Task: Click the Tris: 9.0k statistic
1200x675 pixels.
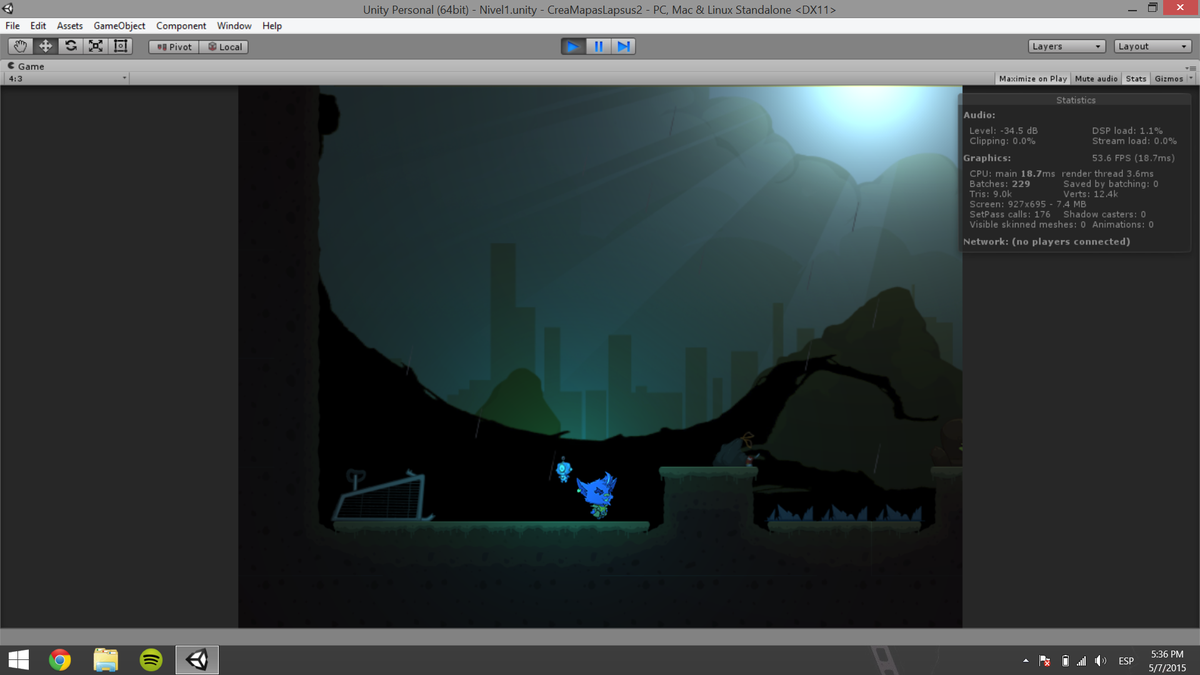Action: coord(990,194)
